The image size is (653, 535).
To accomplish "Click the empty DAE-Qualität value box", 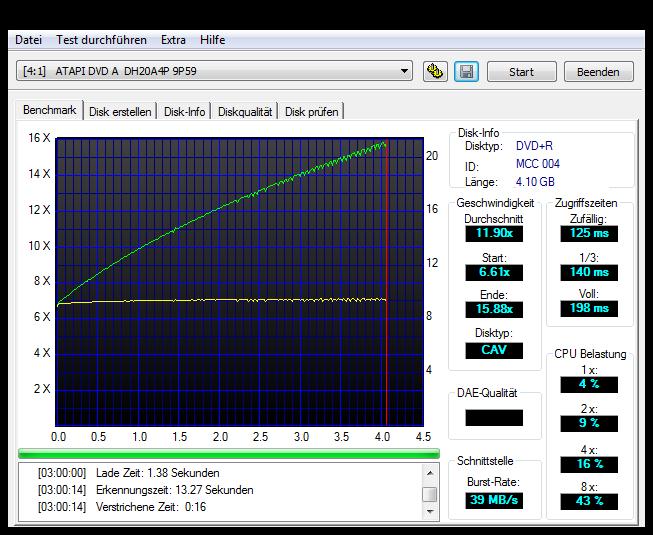I will click(x=494, y=418).
